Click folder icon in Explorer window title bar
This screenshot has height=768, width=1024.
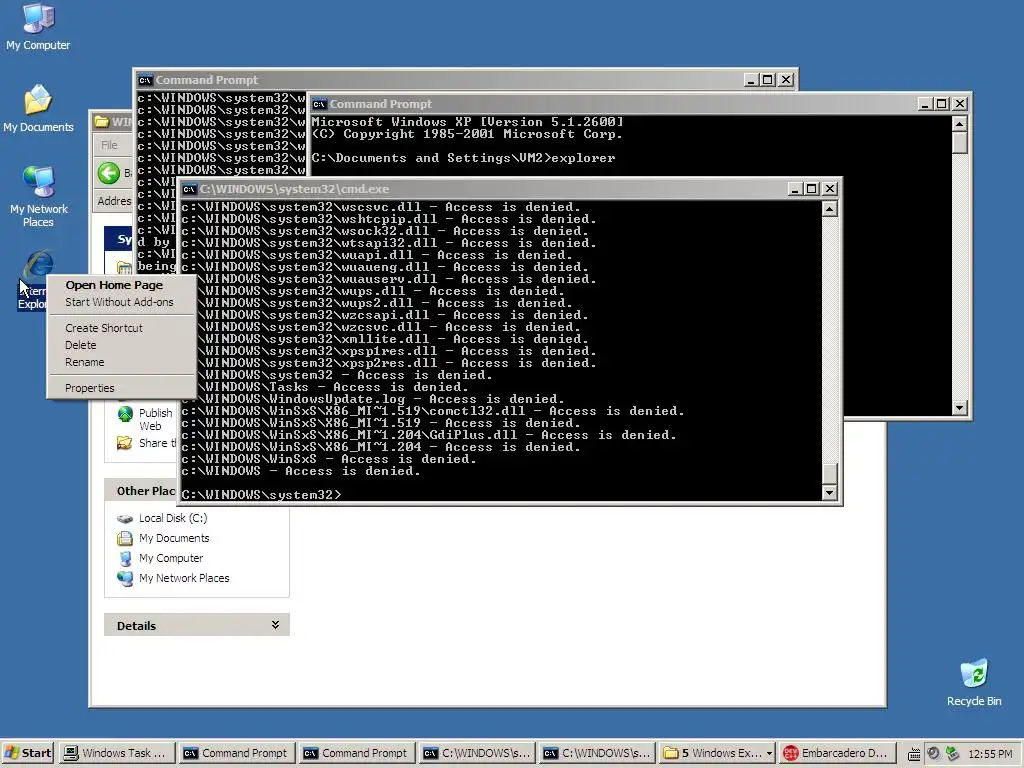[101, 121]
